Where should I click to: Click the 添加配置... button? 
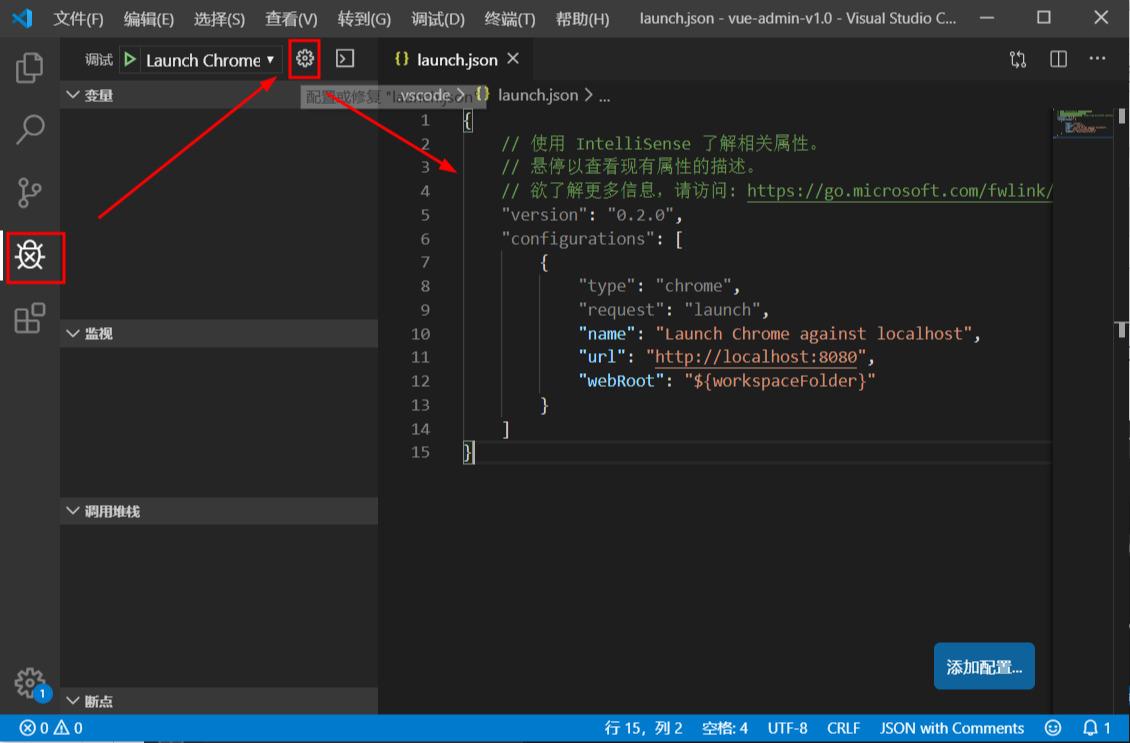tap(984, 667)
